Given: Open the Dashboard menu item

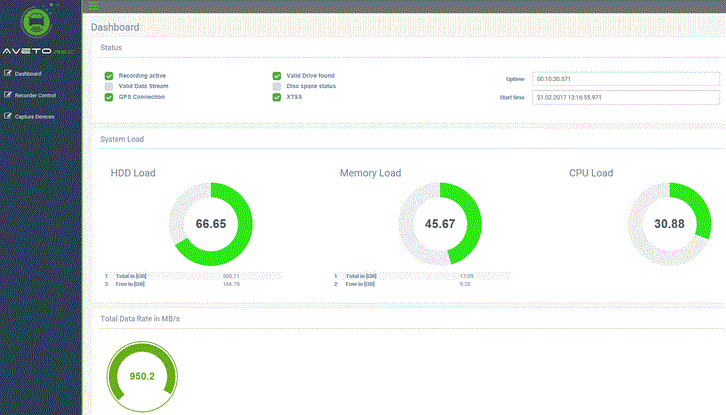Looking at the screenshot, I should [x=28, y=73].
